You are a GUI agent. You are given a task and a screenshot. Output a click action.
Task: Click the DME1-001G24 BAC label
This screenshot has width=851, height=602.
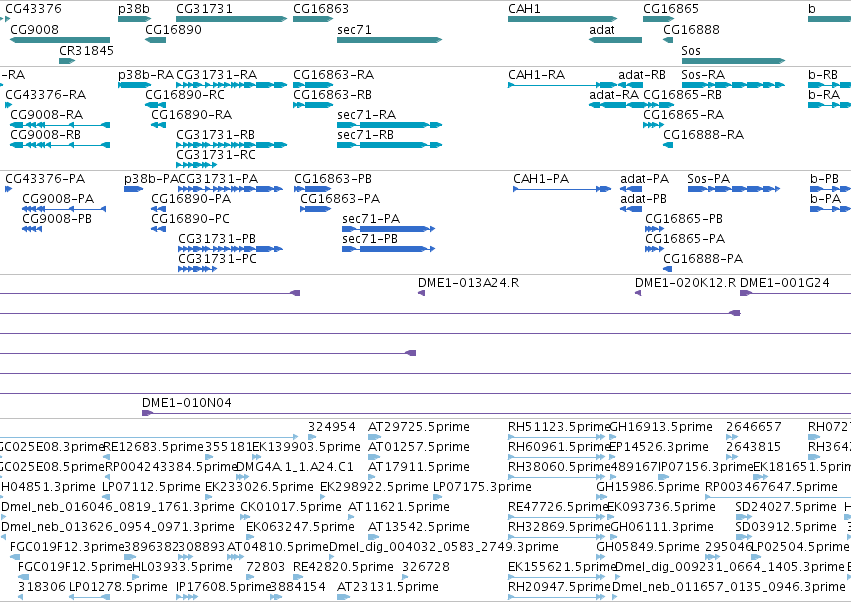785,283
